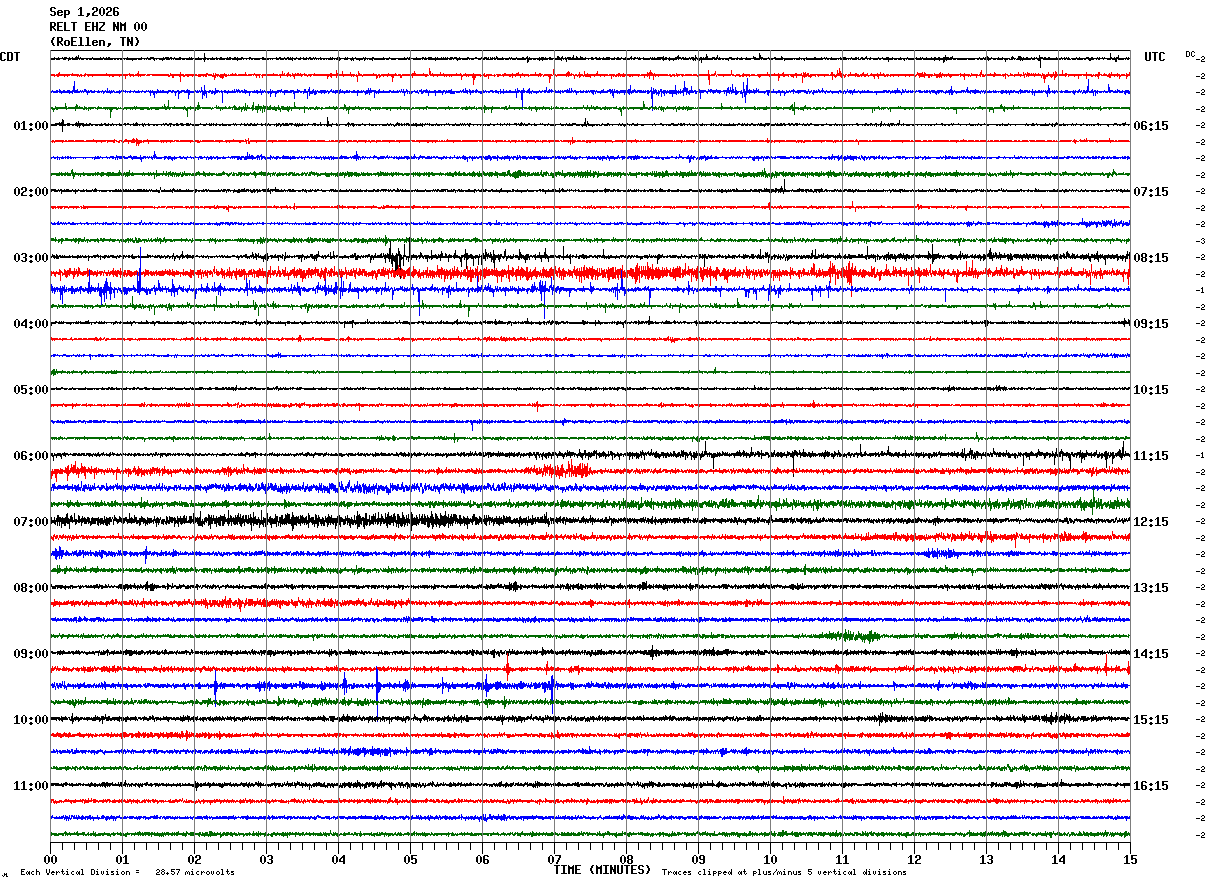Click the DC column header label
The image size is (1210, 886).
[x=1190, y=54]
